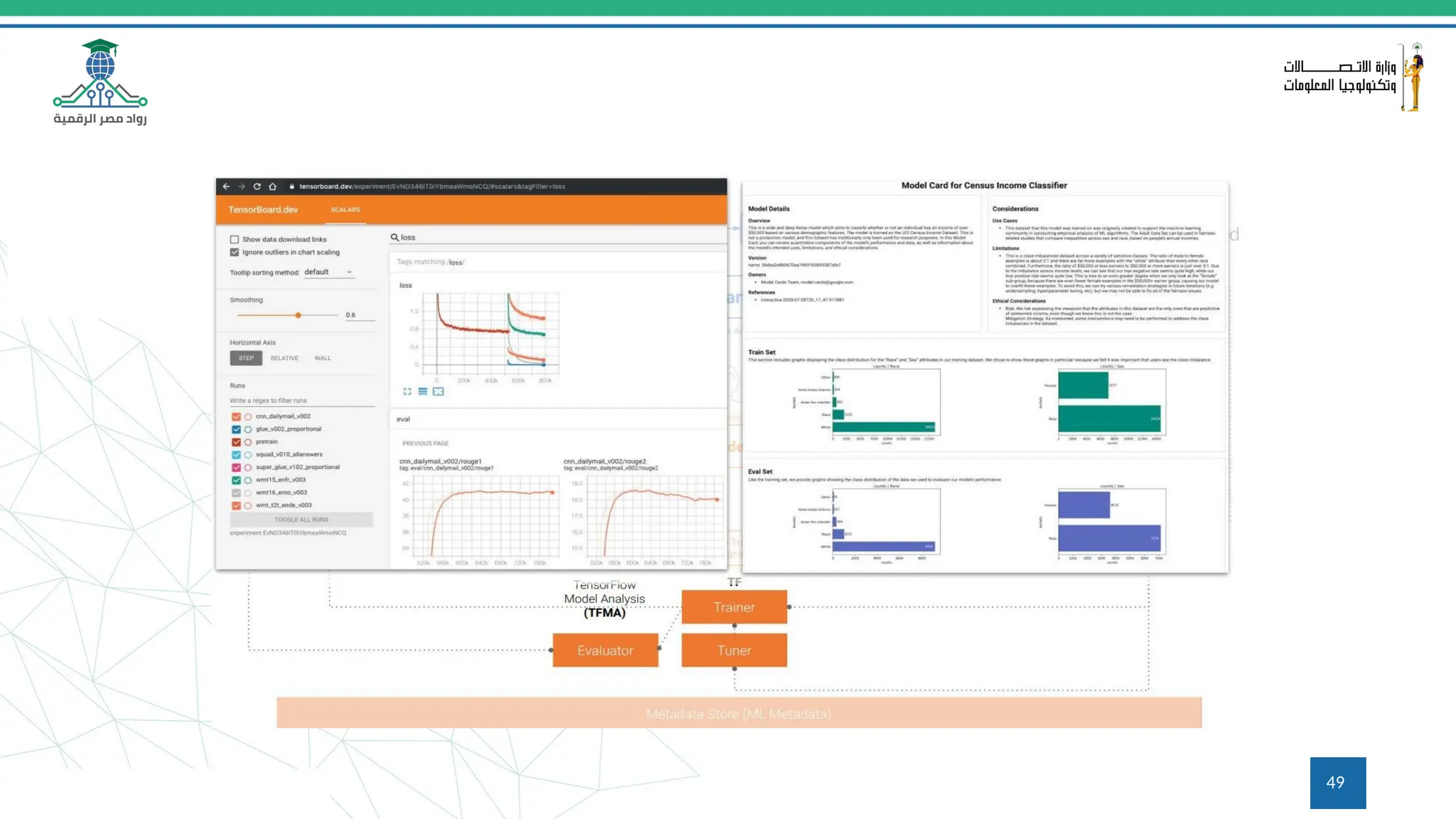Enable Show data download links
The image size is (1456, 819).
pyautogui.click(x=235, y=240)
